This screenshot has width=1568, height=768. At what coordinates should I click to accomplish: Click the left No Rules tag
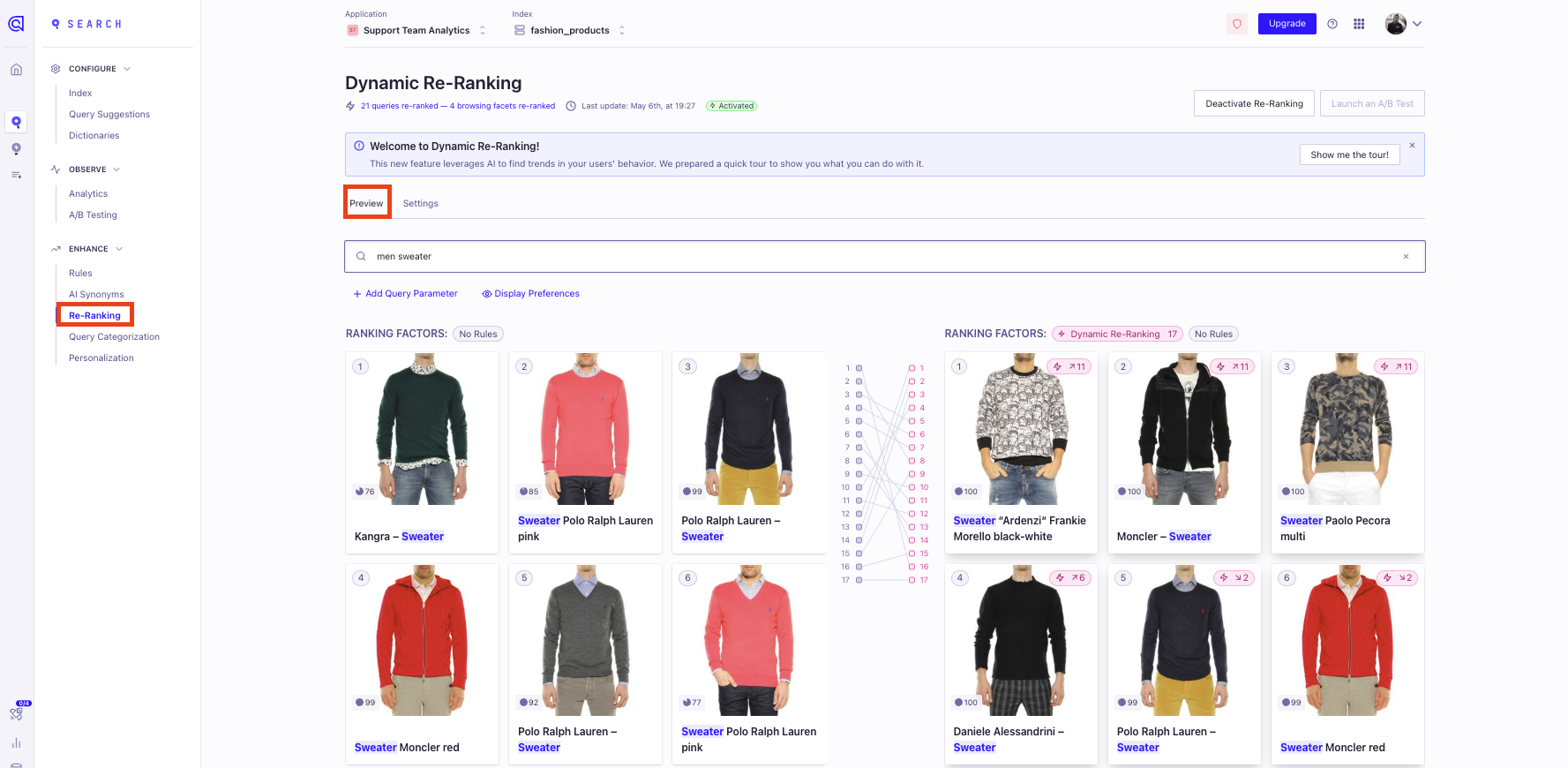(478, 334)
